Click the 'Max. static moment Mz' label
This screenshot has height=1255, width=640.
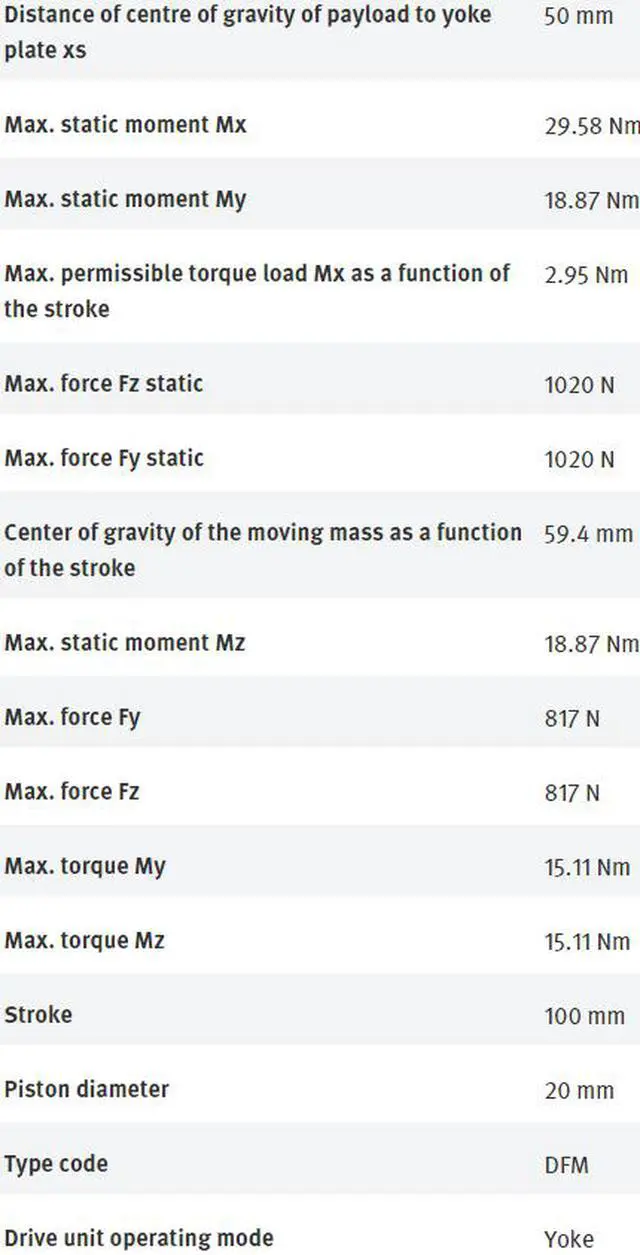click(x=125, y=642)
